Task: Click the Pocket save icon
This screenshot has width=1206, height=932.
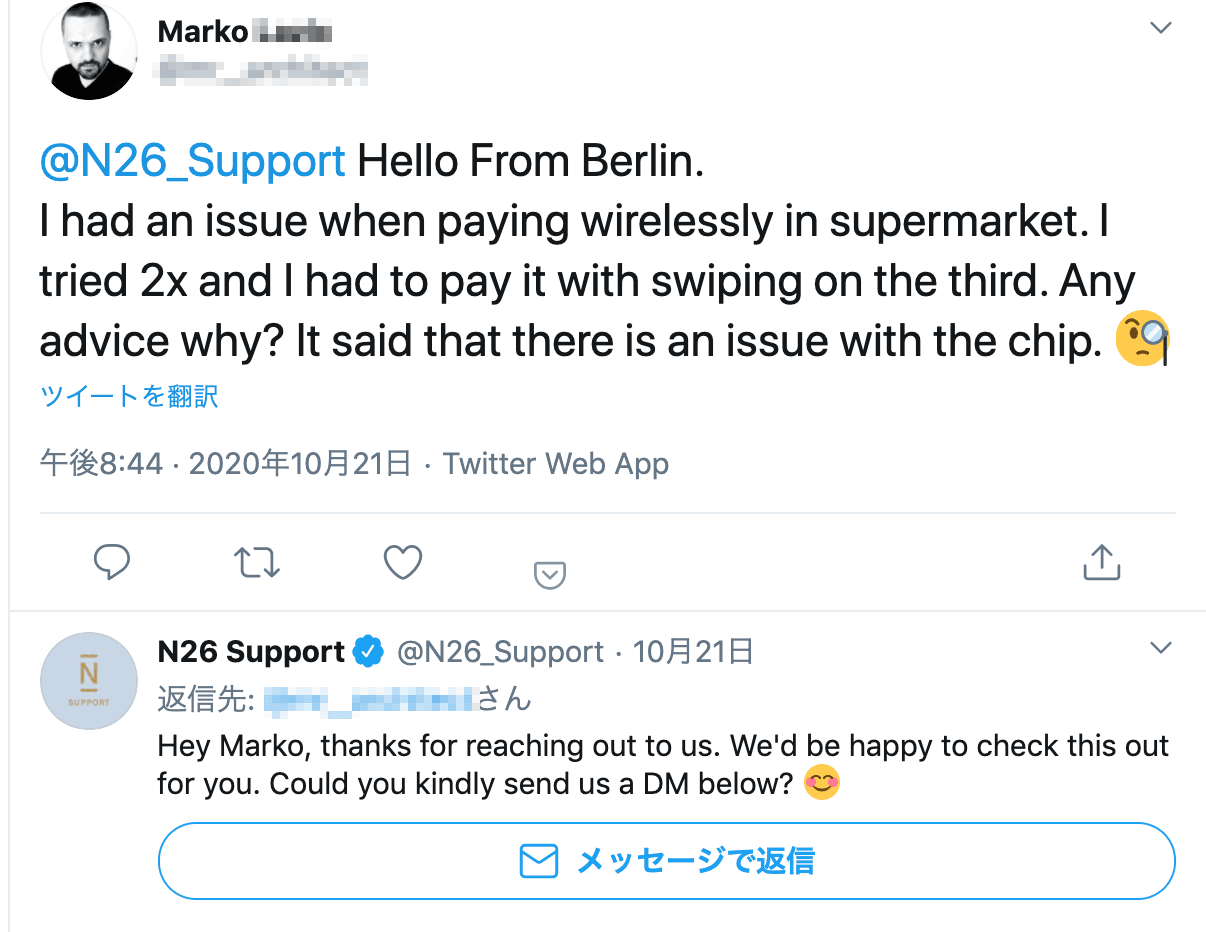Action: click(x=550, y=574)
